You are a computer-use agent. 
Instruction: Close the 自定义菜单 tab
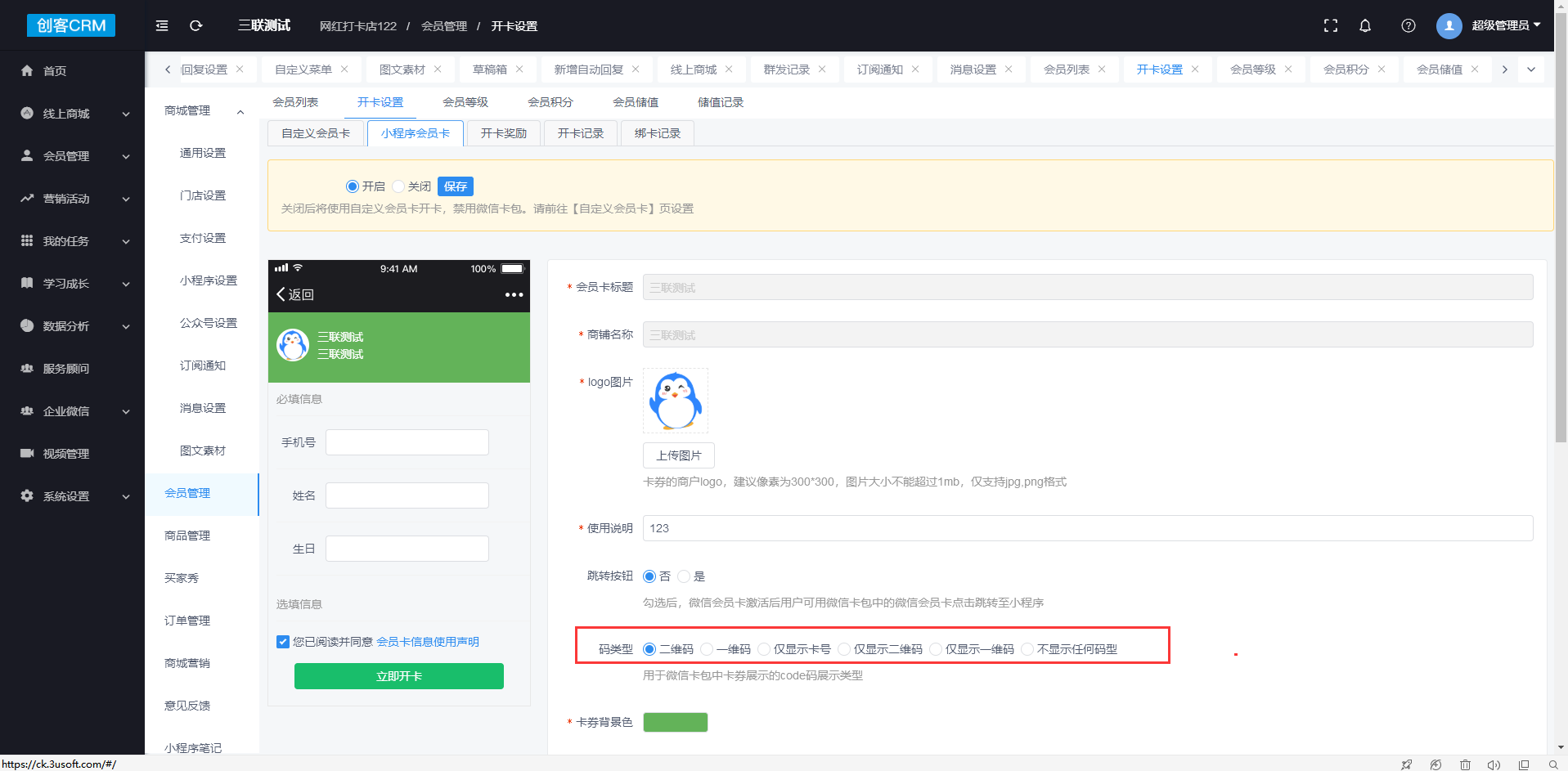[344, 69]
